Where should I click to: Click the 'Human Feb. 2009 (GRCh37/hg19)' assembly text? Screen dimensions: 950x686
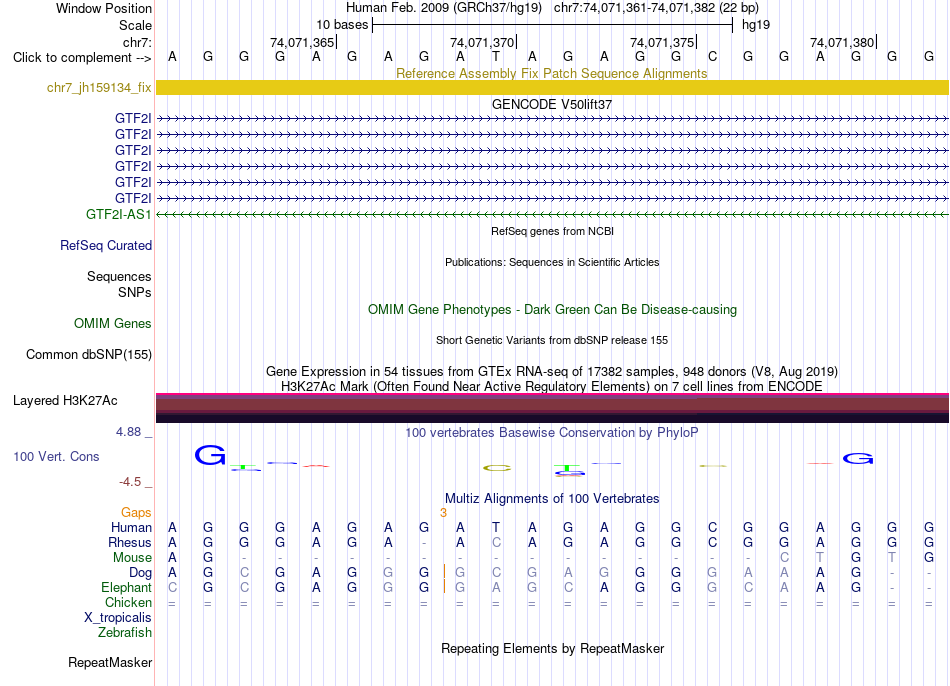445,8
